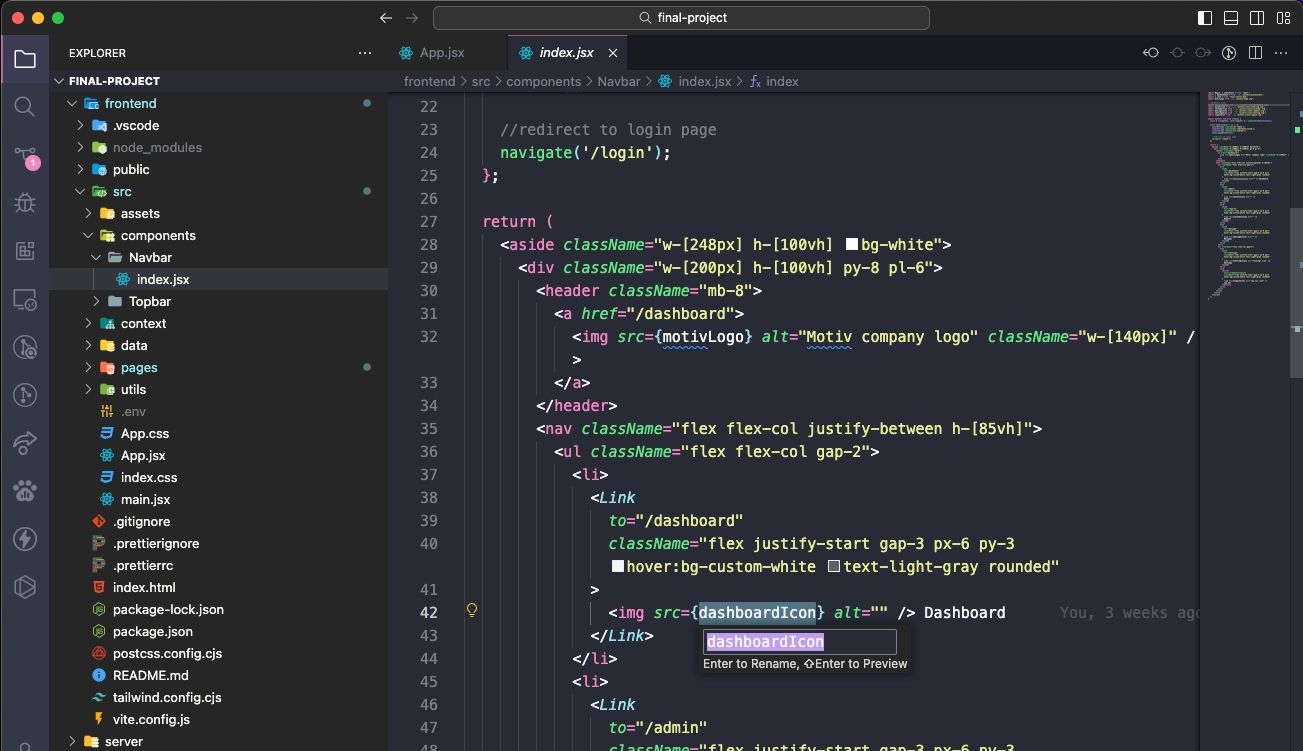Open the editor more actions ellipsis
Image resolution: width=1303 pixels, height=751 pixels.
point(1281,52)
